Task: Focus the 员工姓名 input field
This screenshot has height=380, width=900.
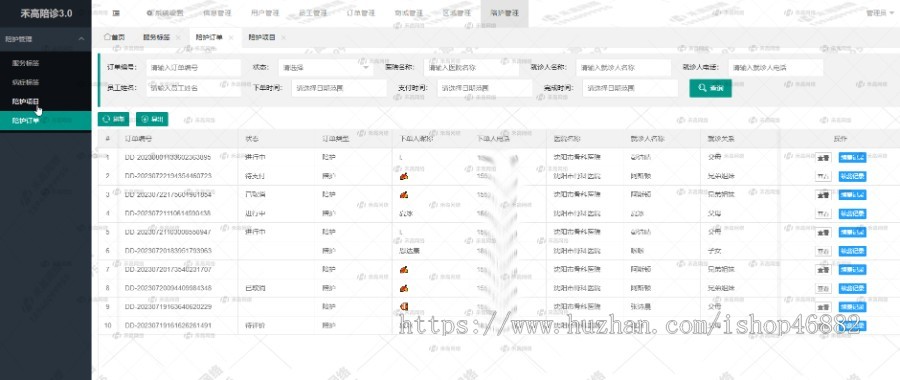Action: [x=193, y=88]
